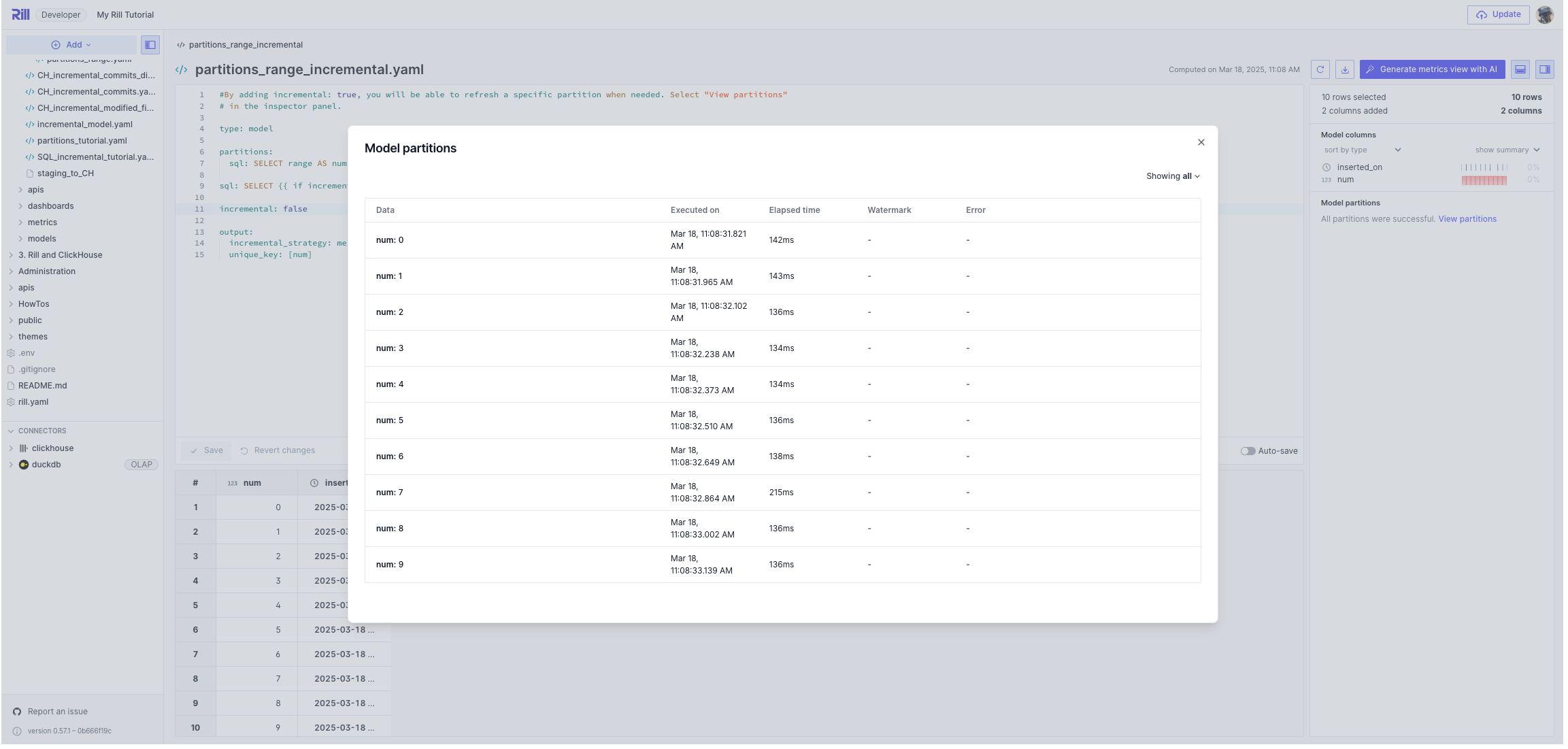Click the View partitions link
The image size is (1568, 749).
pos(1467,219)
